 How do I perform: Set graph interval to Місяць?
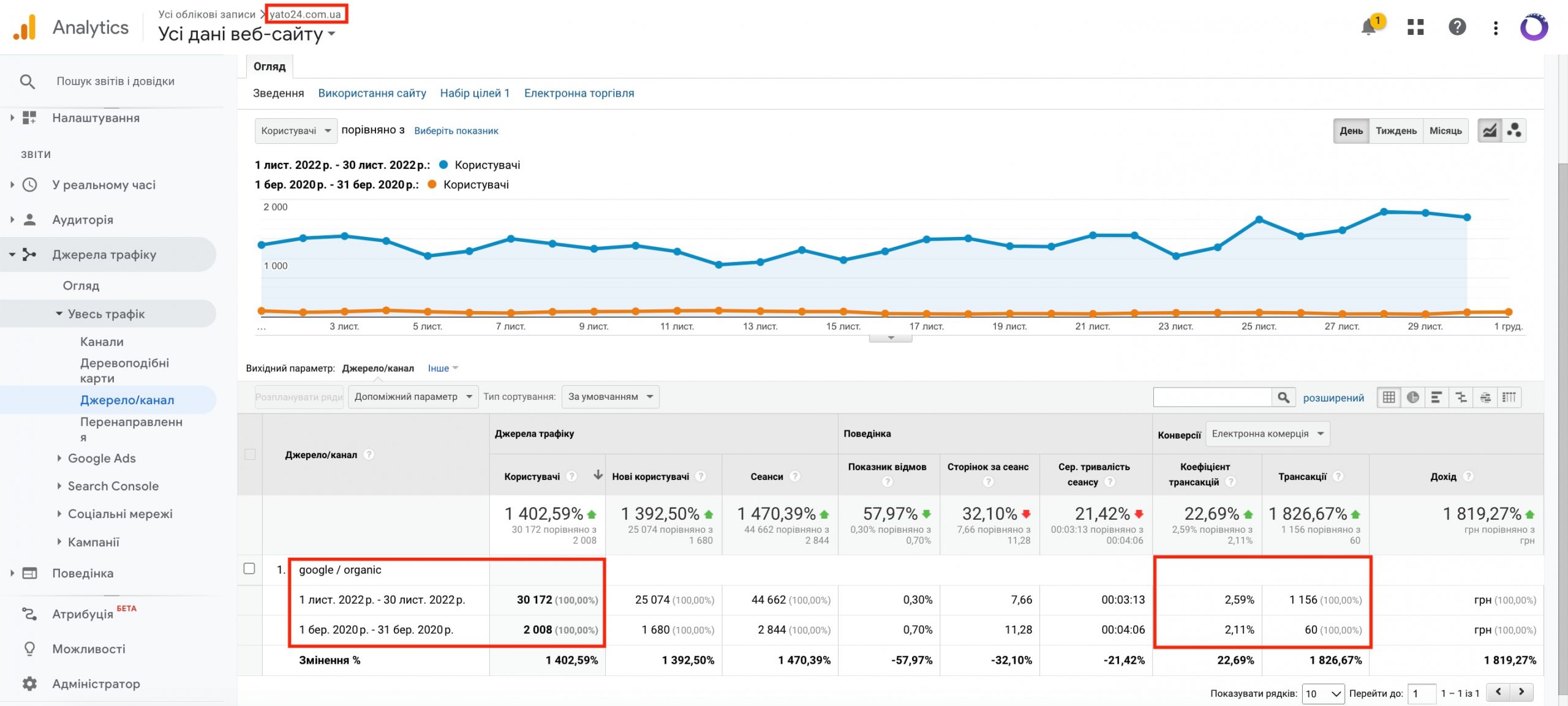tap(1445, 130)
